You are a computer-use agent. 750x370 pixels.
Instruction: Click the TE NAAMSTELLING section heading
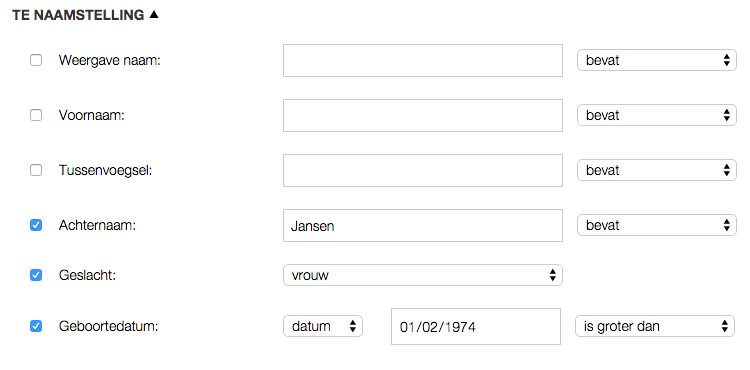pos(78,15)
